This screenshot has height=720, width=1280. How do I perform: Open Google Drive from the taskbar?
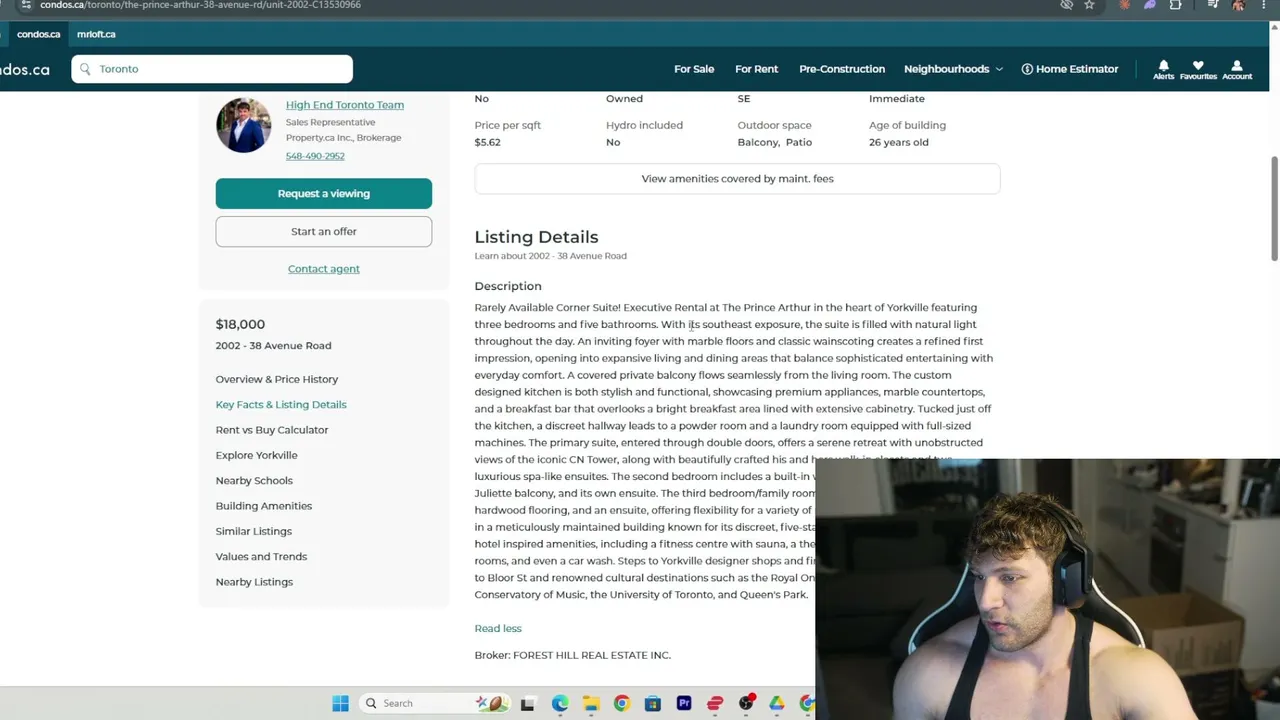(x=777, y=703)
